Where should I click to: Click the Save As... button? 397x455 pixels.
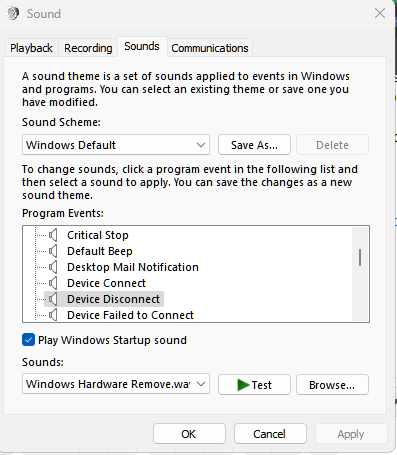pyautogui.click(x=254, y=145)
